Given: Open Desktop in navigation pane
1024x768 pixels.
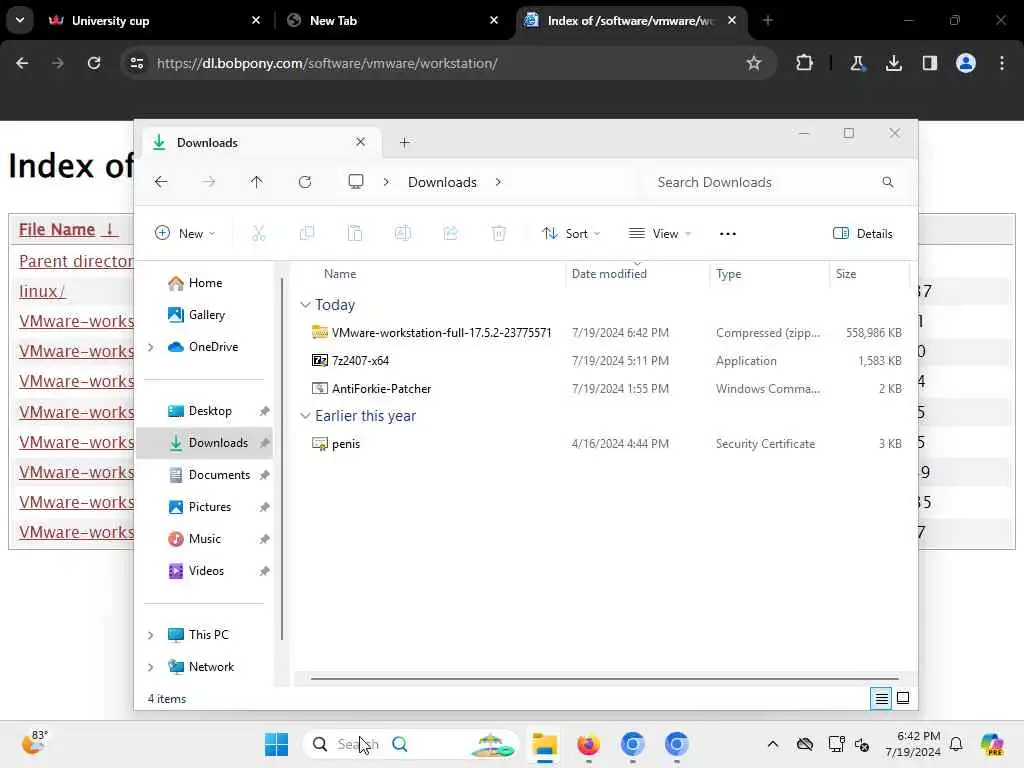Looking at the screenshot, I should coord(210,411).
